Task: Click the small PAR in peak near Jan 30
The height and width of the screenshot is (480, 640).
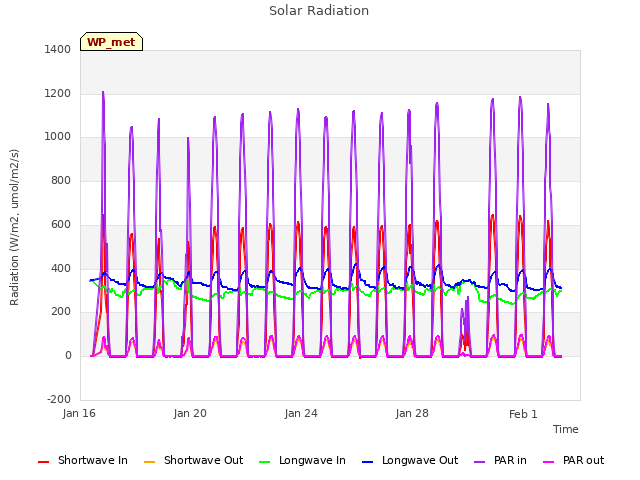Action: [467, 298]
